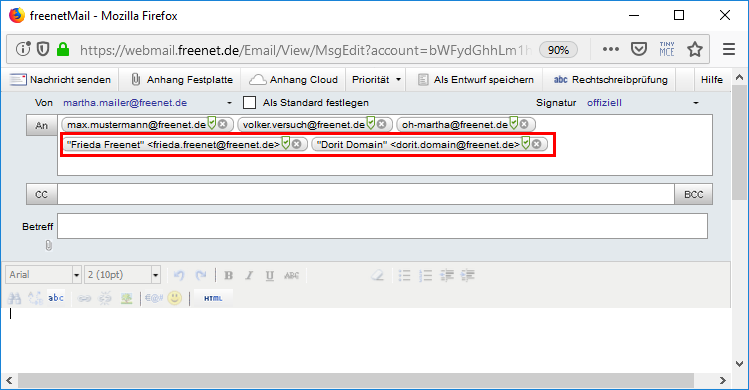Click the shield icon beside Dorit Domain
The image size is (749, 390).
tap(525, 143)
